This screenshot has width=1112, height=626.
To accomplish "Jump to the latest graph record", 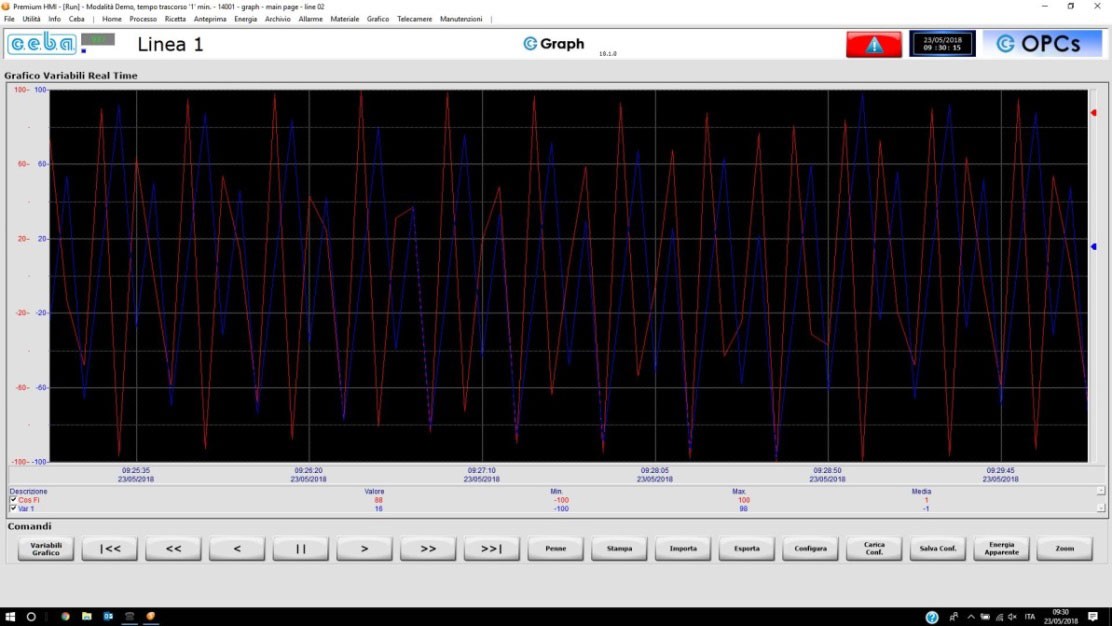I will click(x=491, y=549).
